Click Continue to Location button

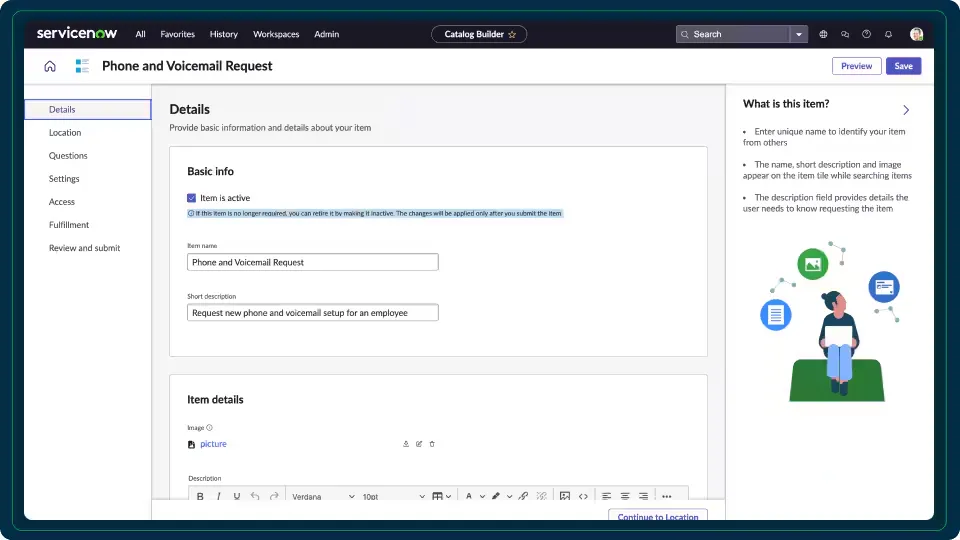658,516
